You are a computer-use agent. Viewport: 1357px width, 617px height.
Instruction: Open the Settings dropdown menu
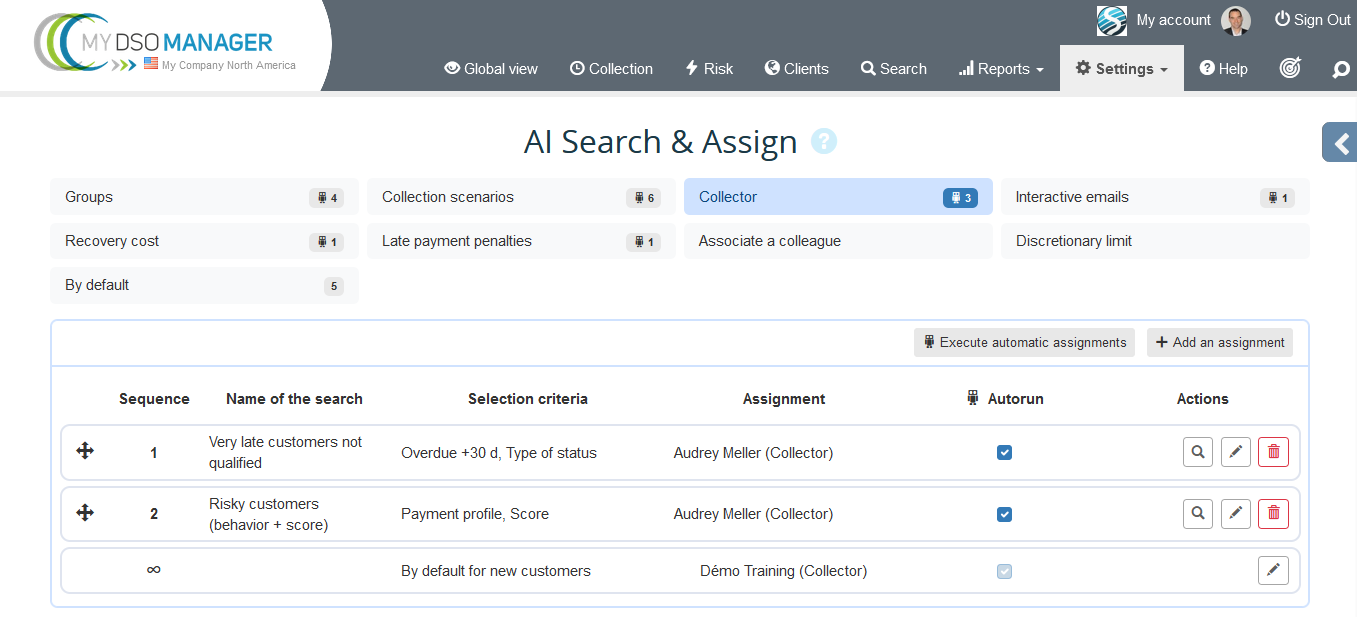[1121, 68]
